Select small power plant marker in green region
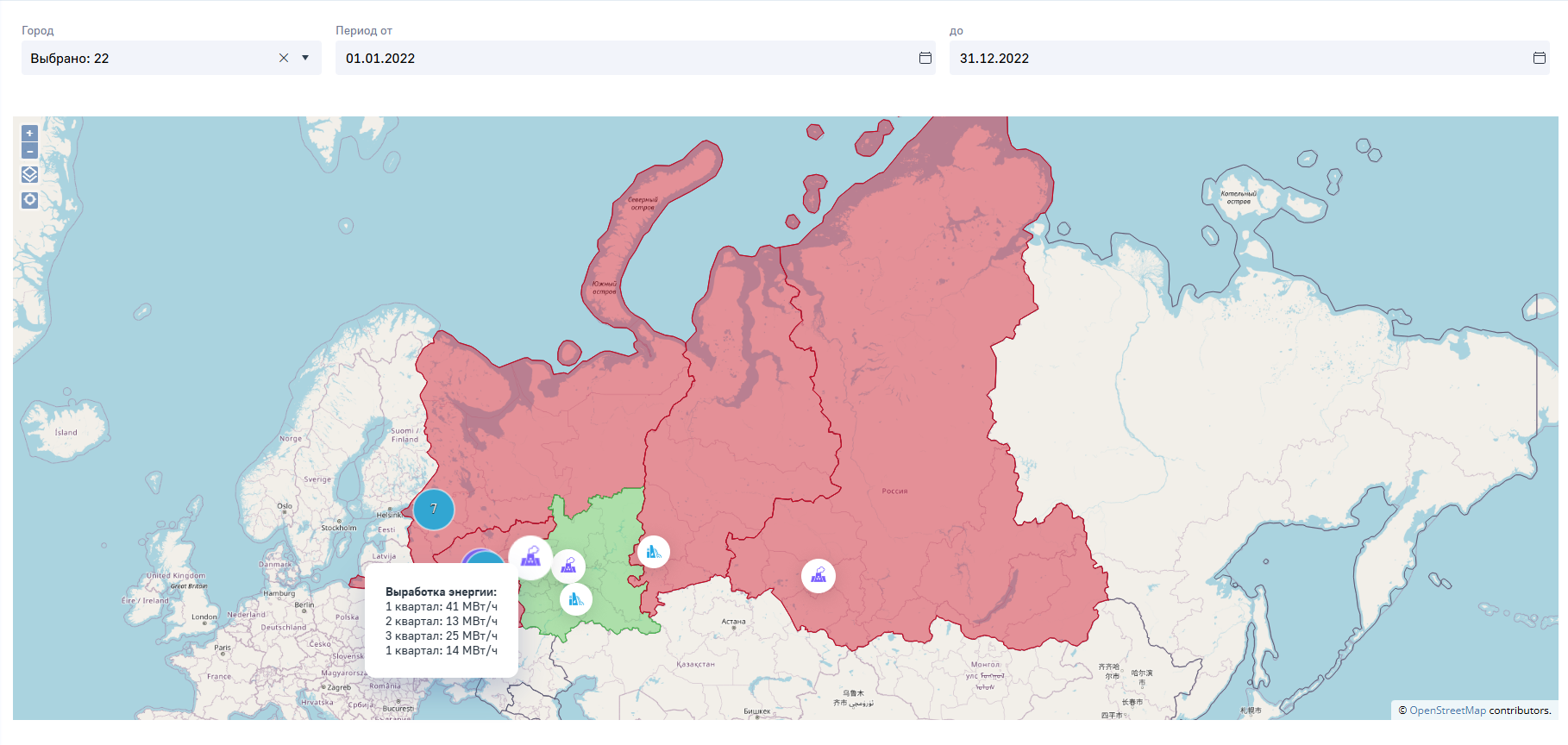This screenshot has height=745, width=1568. coord(568,566)
